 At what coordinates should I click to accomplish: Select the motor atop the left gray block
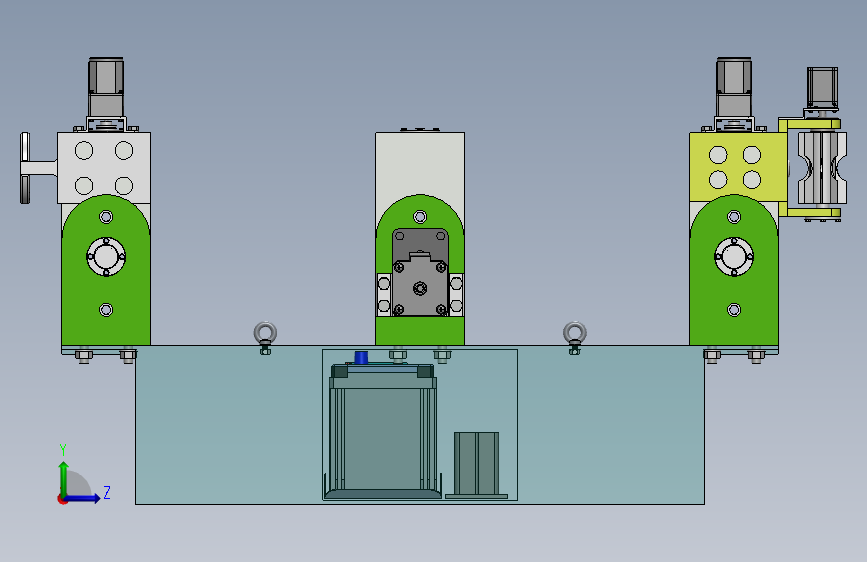(x=106, y=87)
